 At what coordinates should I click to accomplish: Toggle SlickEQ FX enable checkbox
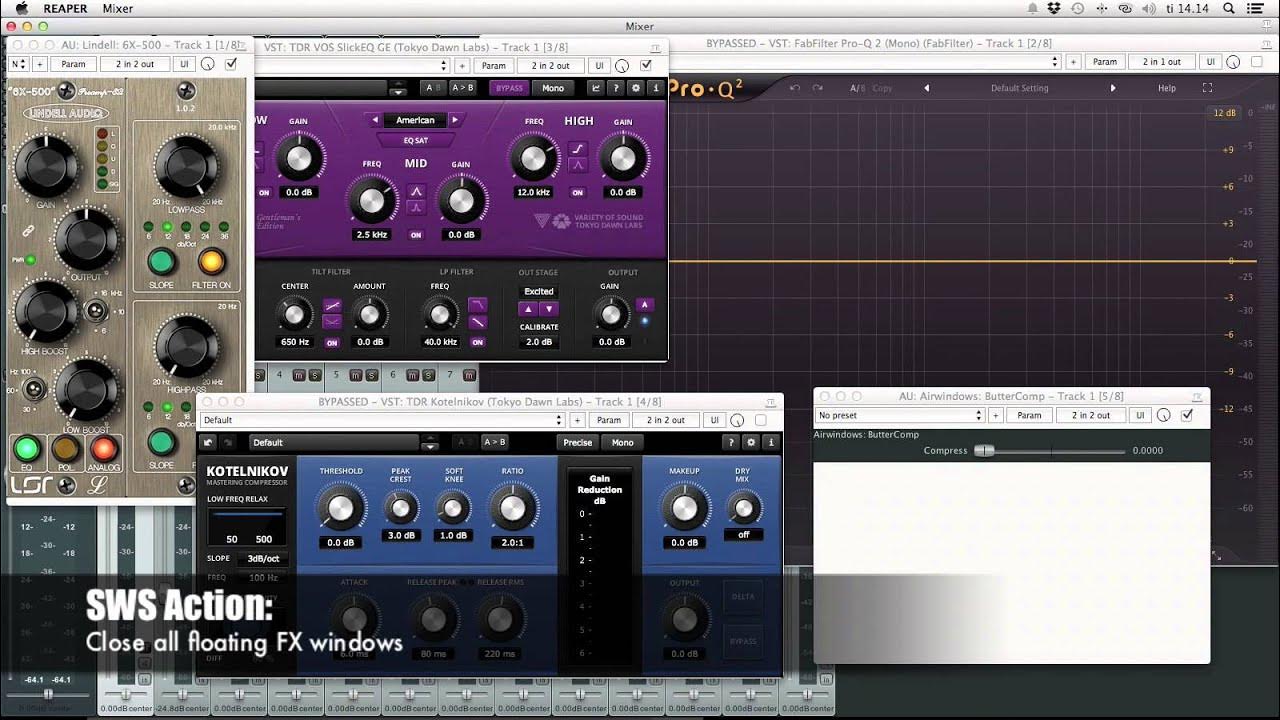pyautogui.click(x=646, y=65)
